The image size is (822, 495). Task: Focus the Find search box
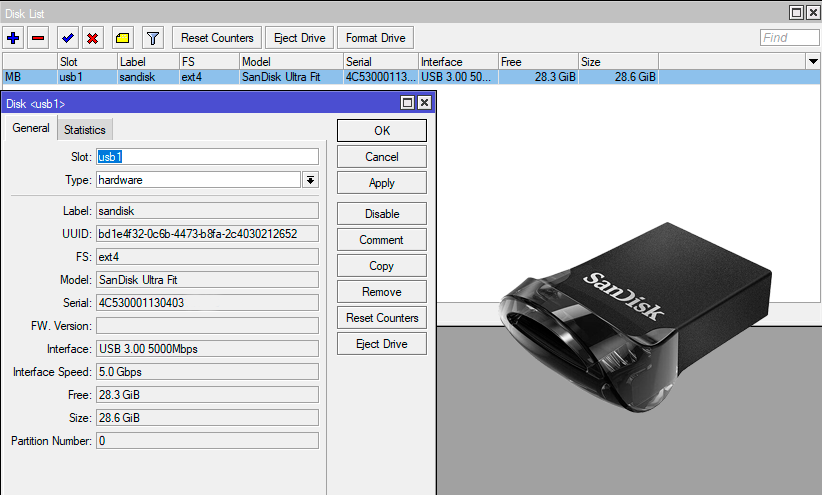click(789, 38)
